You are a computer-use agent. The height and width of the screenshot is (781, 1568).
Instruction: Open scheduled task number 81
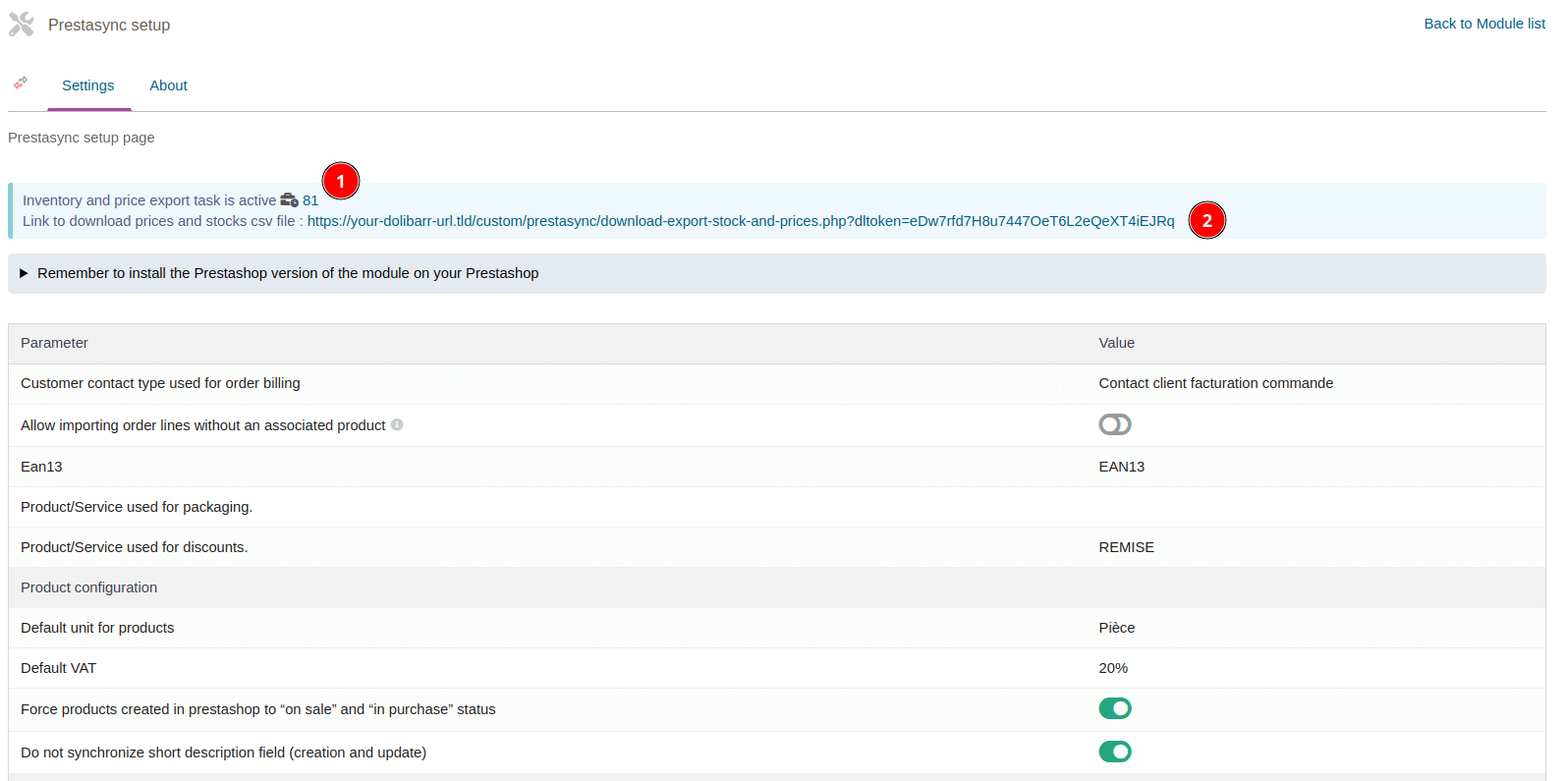[x=310, y=200]
